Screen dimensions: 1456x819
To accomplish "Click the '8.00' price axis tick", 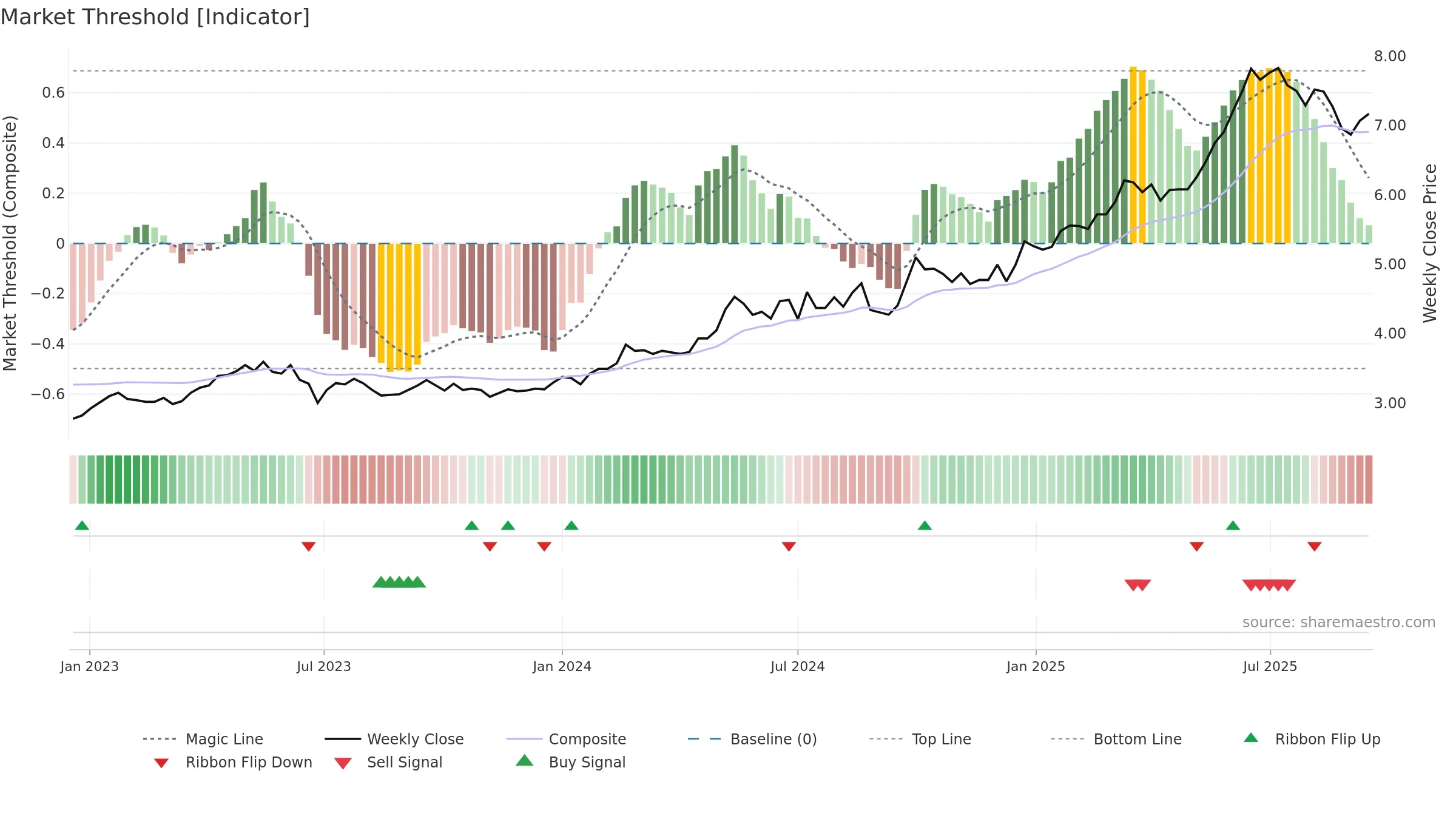I will pos(1390,56).
